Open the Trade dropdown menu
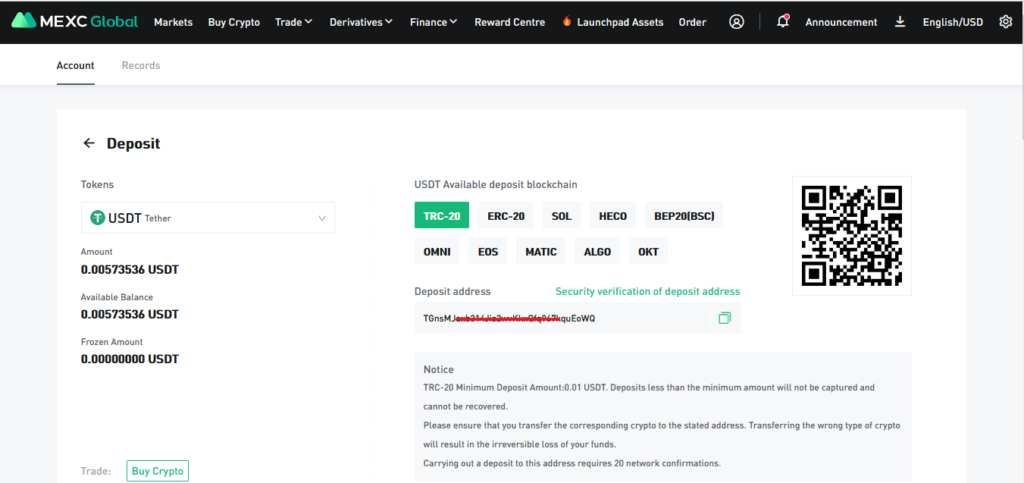Viewport: 1024px width, 483px height. (293, 22)
